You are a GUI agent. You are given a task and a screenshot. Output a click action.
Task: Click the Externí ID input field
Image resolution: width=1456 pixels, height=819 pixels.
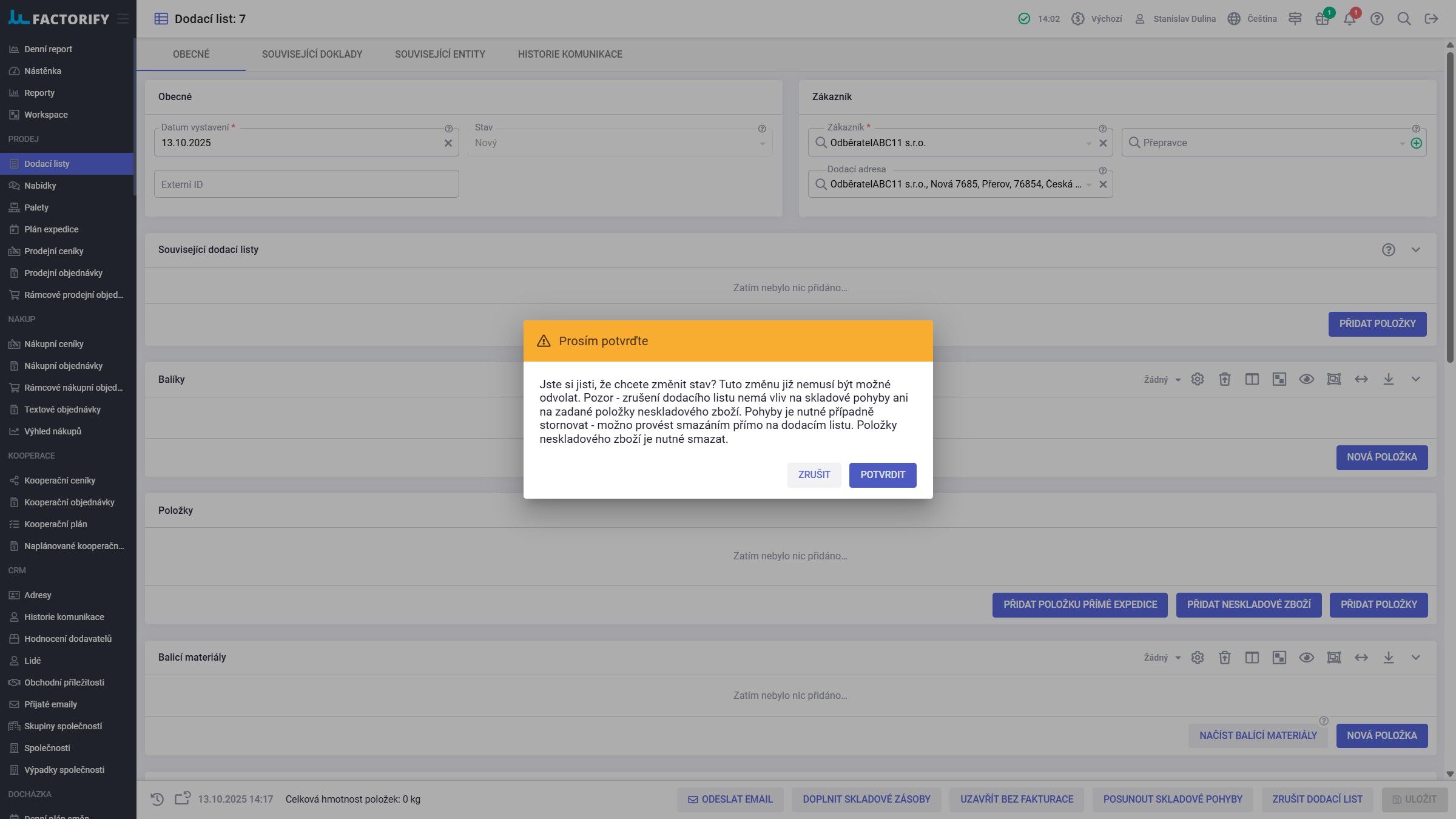(306, 184)
